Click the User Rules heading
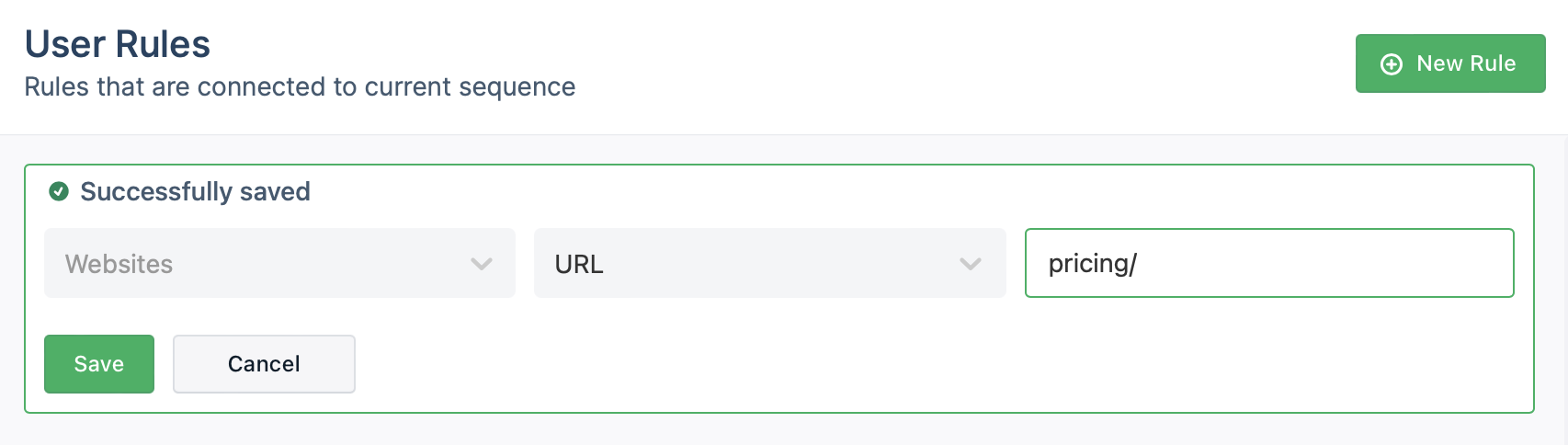Viewport: 1568px width, 445px height. pyautogui.click(x=118, y=44)
